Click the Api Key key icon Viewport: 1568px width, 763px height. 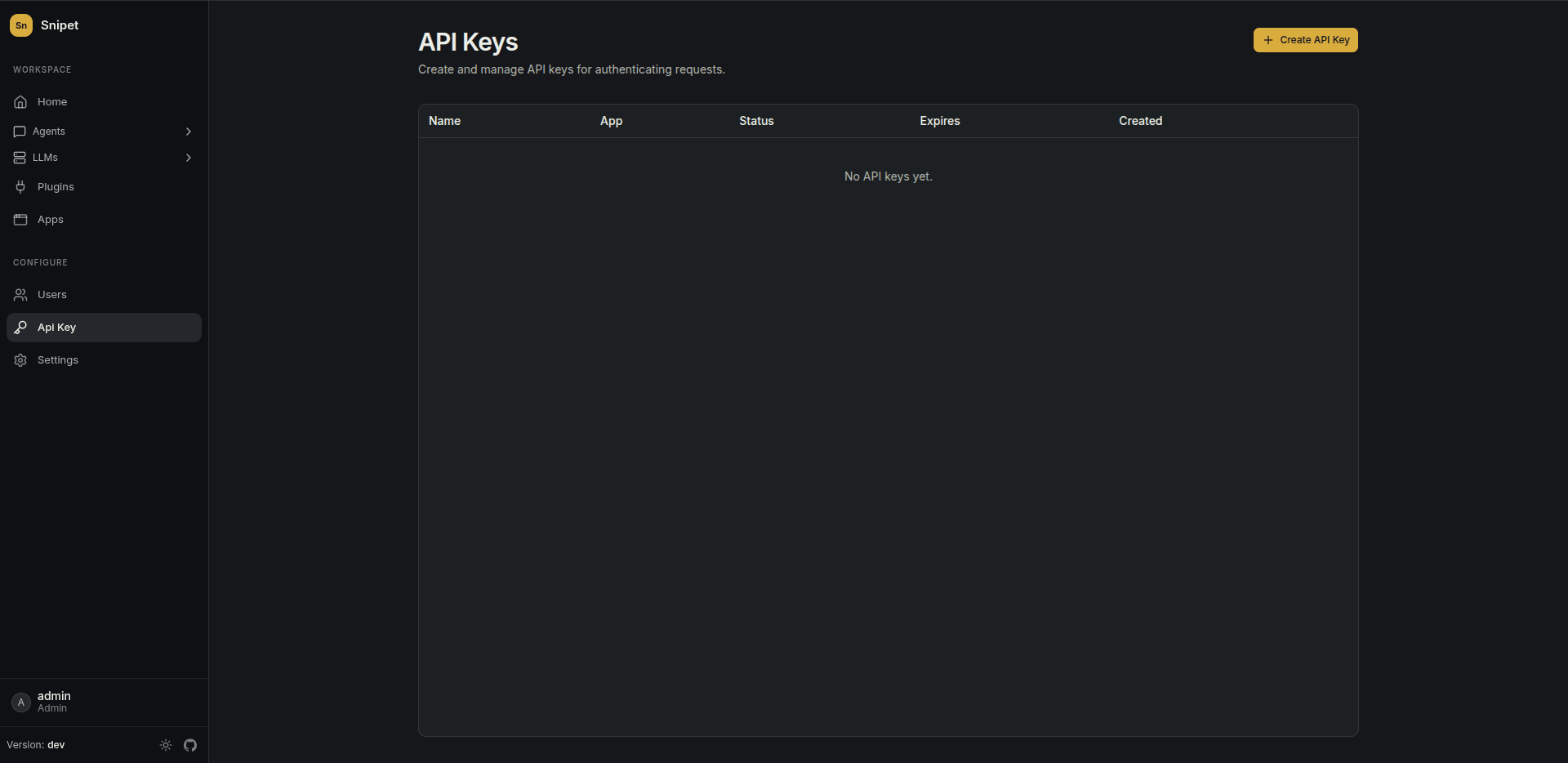(x=20, y=328)
